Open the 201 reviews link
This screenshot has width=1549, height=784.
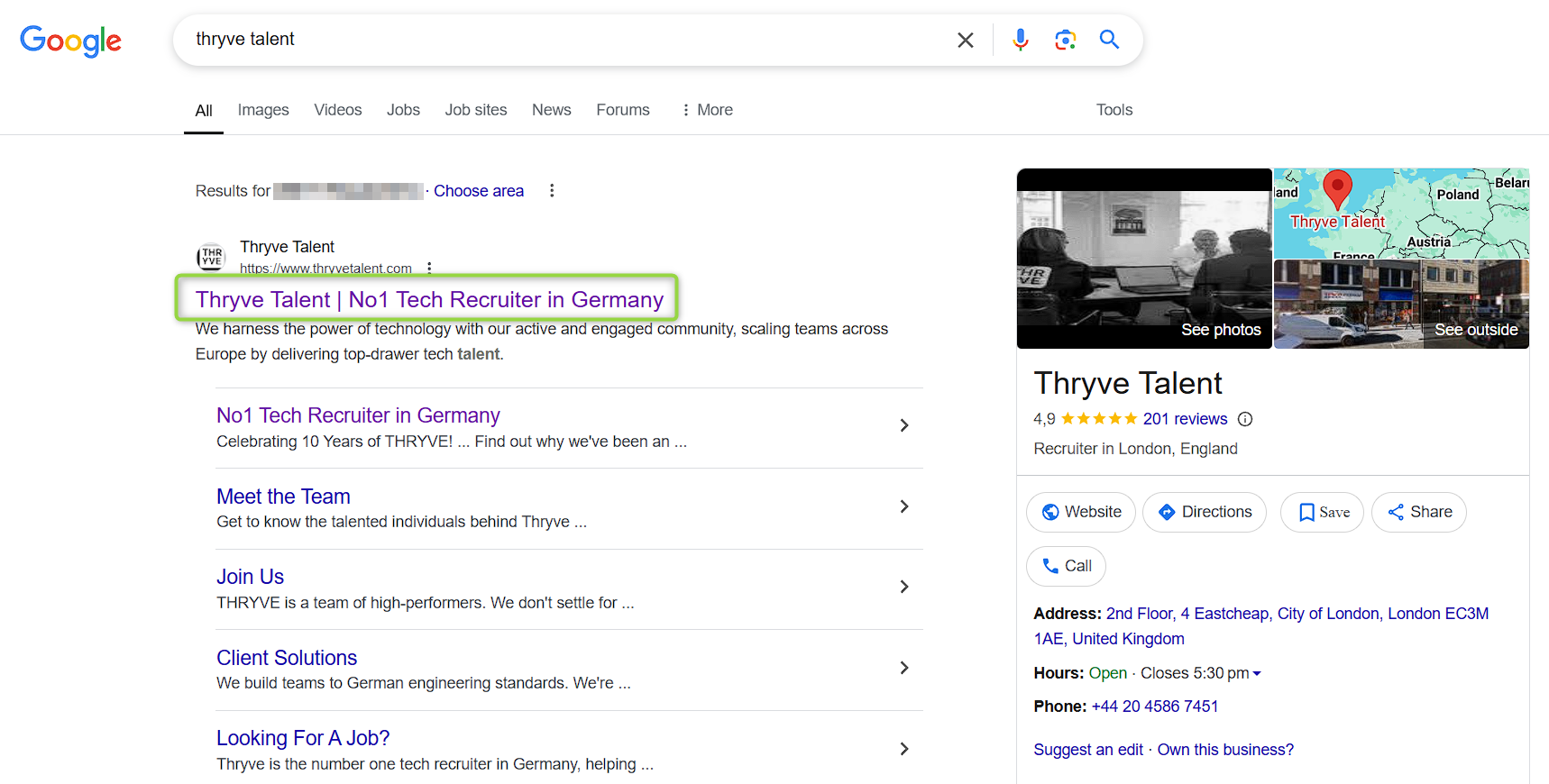coord(1185,419)
